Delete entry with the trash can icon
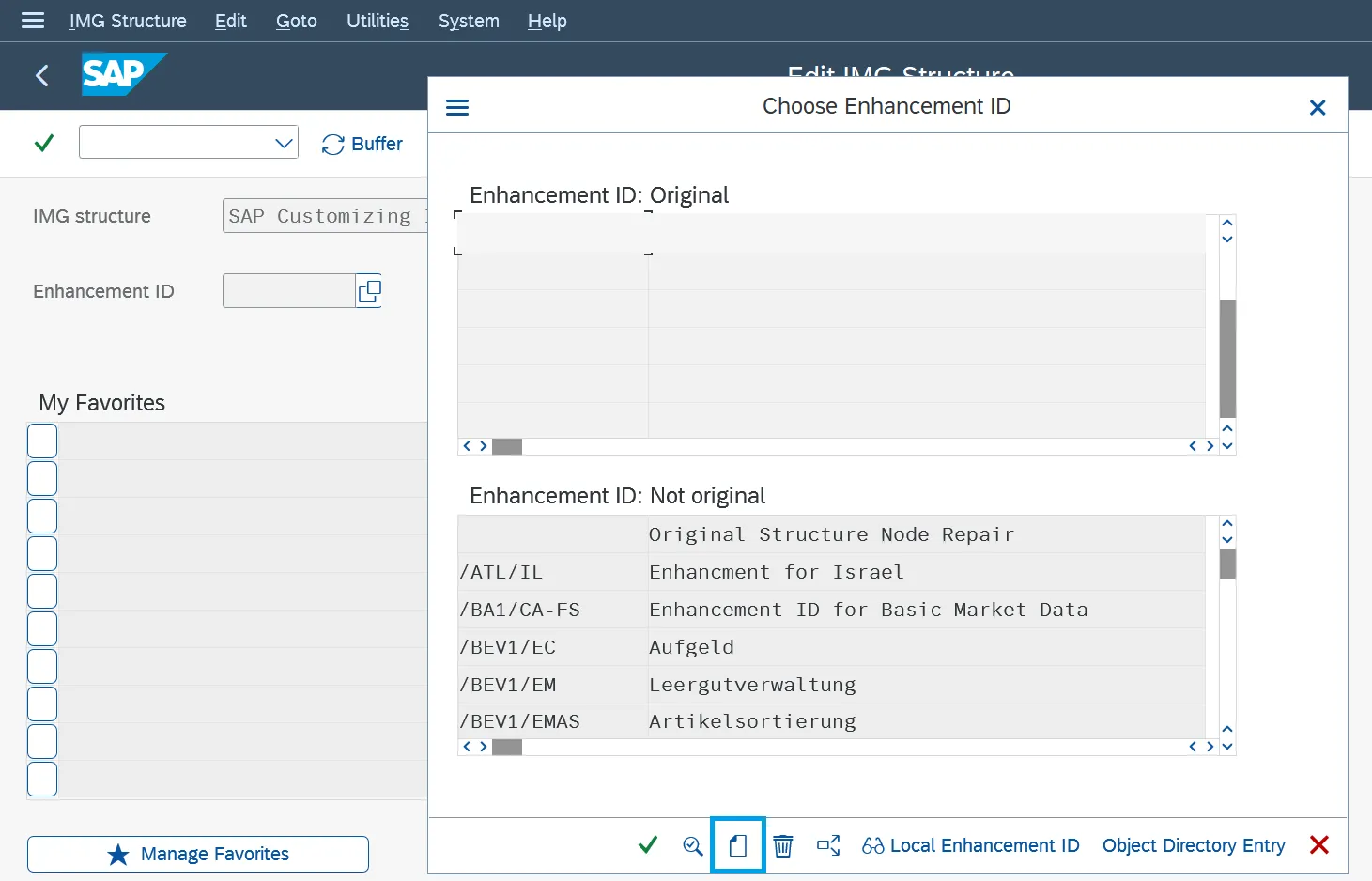The image size is (1372, 881). [x=783, y=845]
